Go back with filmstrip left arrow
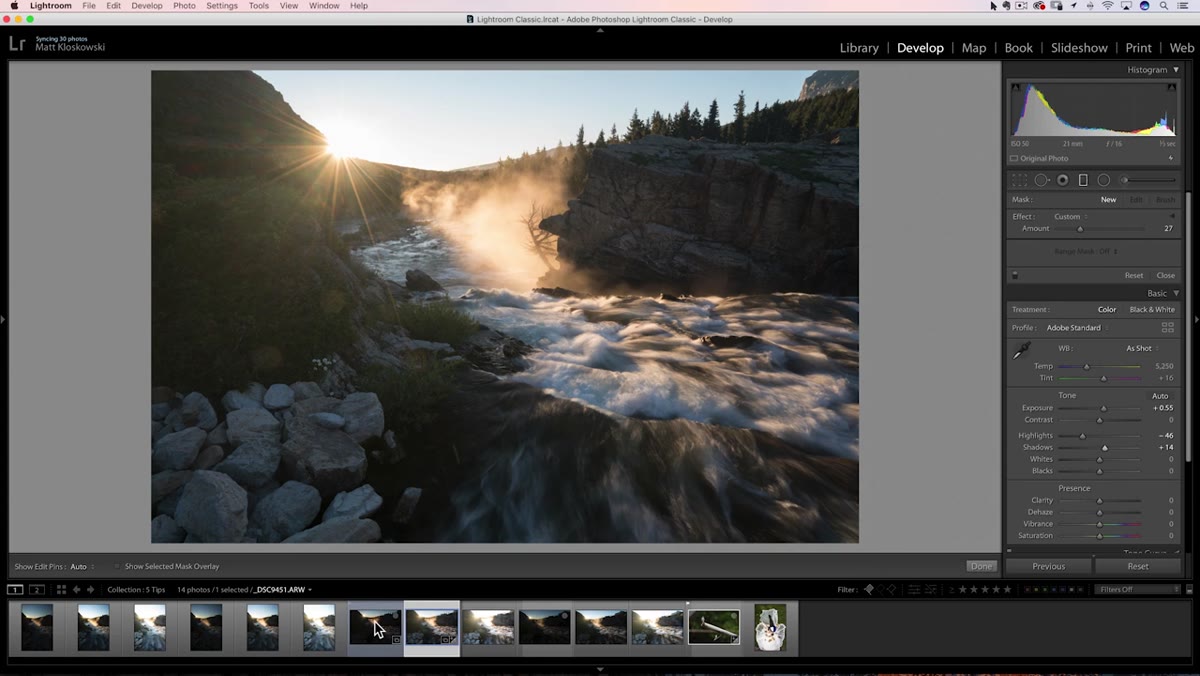Viewport: 1200px width, 676px height. (x=76, y=590)
